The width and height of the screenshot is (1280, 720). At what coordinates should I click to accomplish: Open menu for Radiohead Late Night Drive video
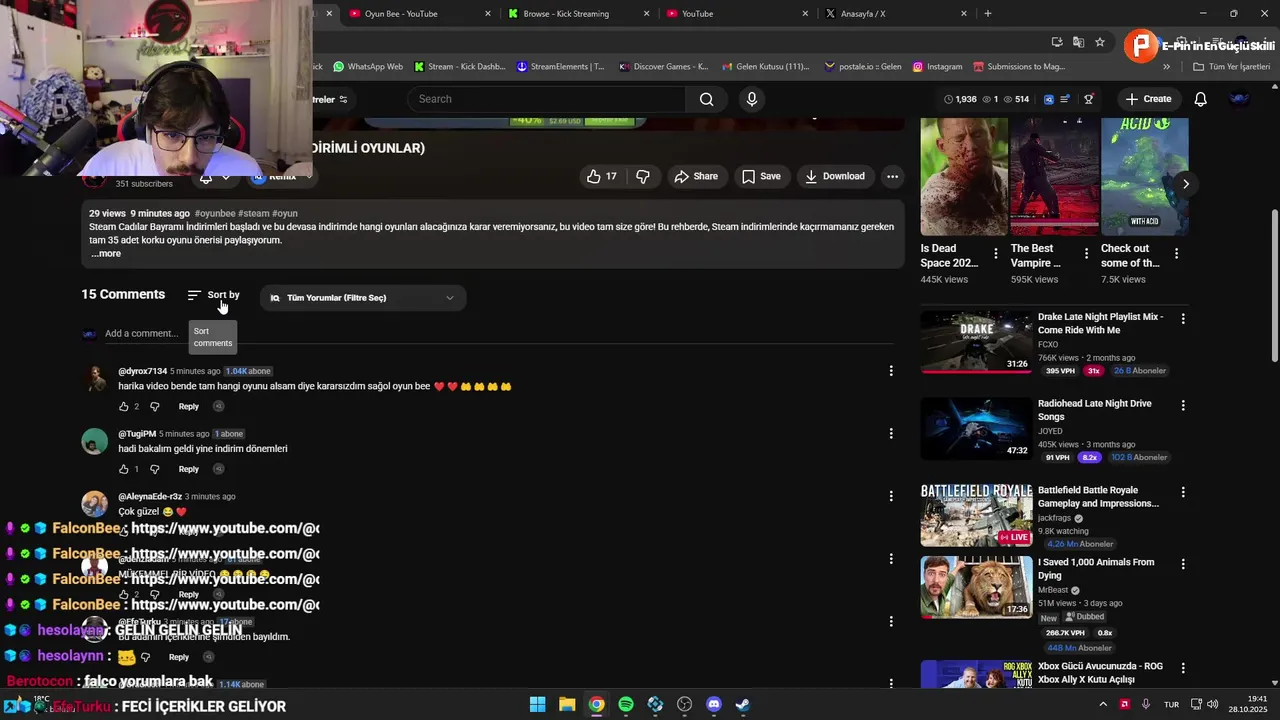(1183, 405)
